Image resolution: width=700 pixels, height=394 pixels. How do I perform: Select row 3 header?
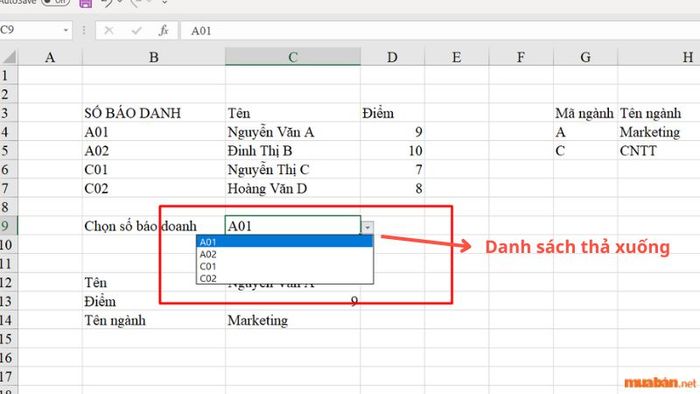point(8,113)
